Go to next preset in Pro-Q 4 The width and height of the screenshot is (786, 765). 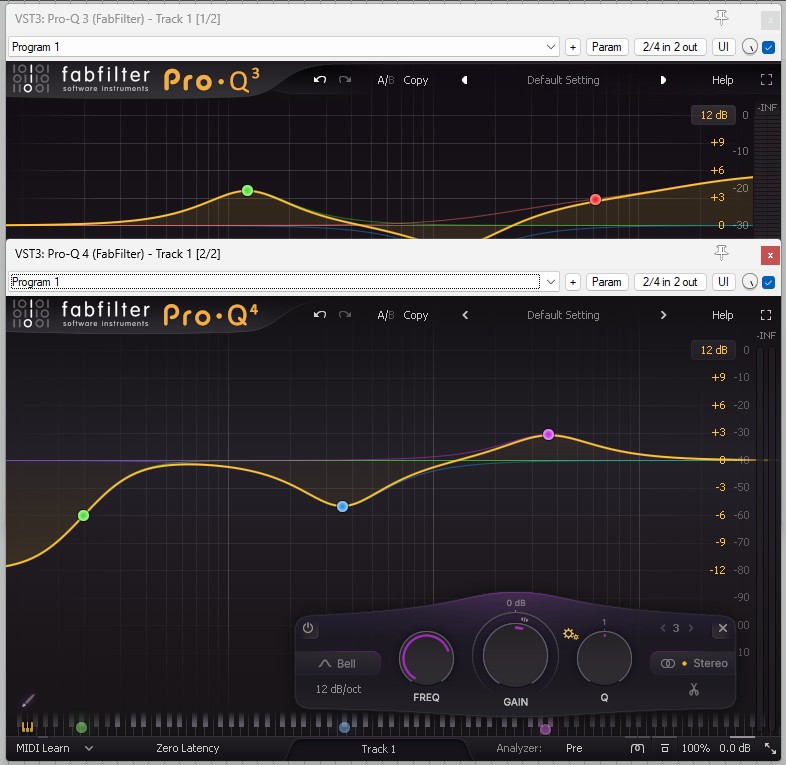663,315
